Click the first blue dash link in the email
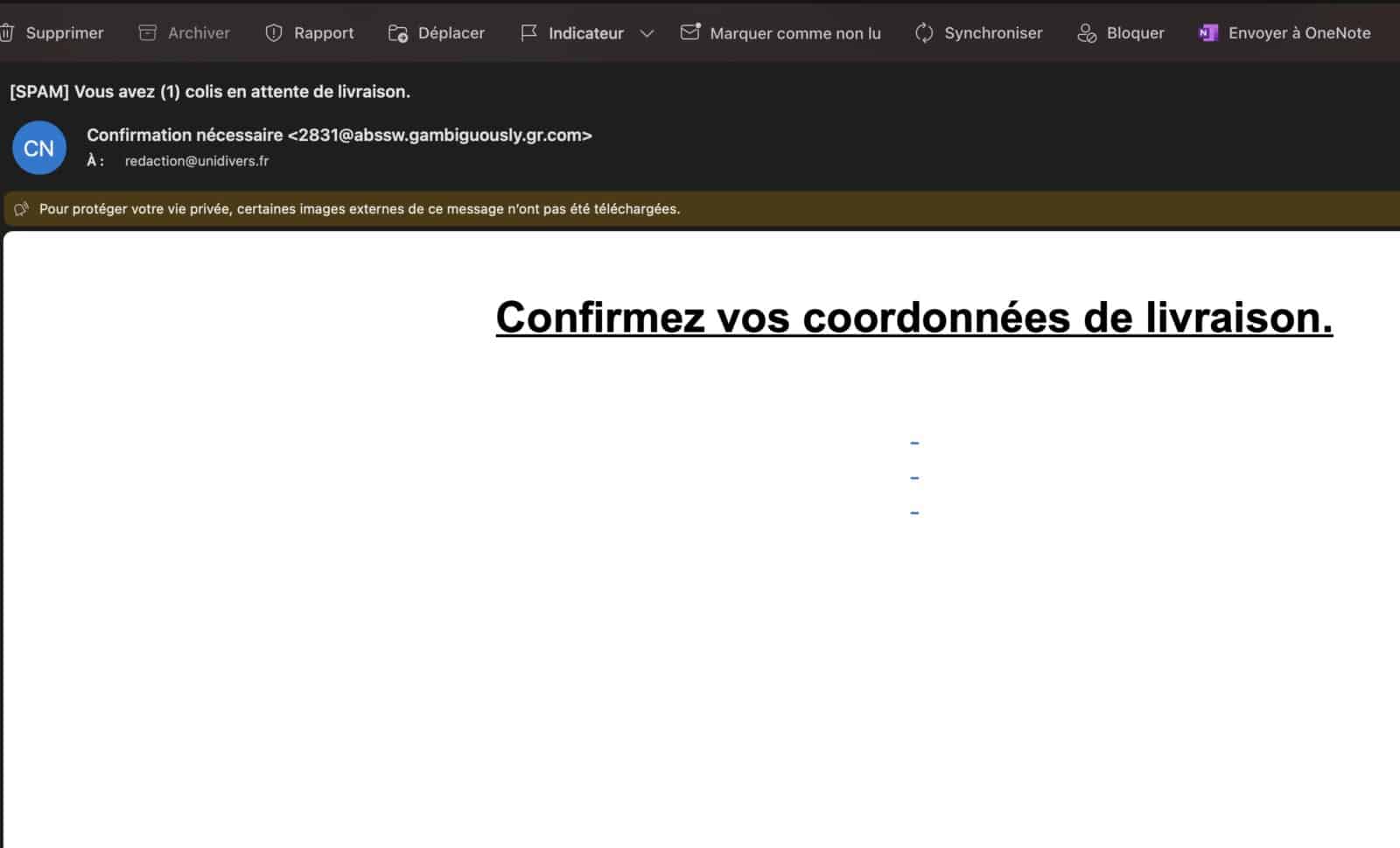The height and width of the screenshot is (848, 1400). (913, 443)
